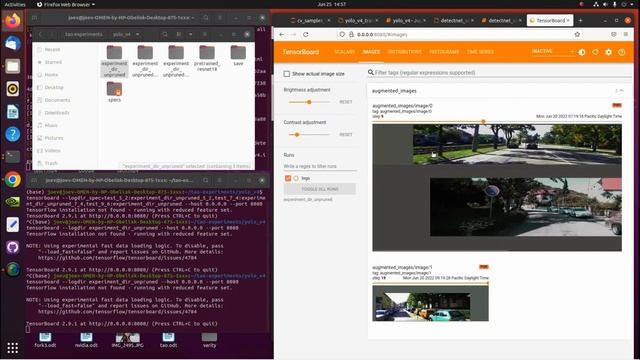This screenshot has width=640, height=360.
Task: Adjust the contrast slider handle
Action: point(297,135)
